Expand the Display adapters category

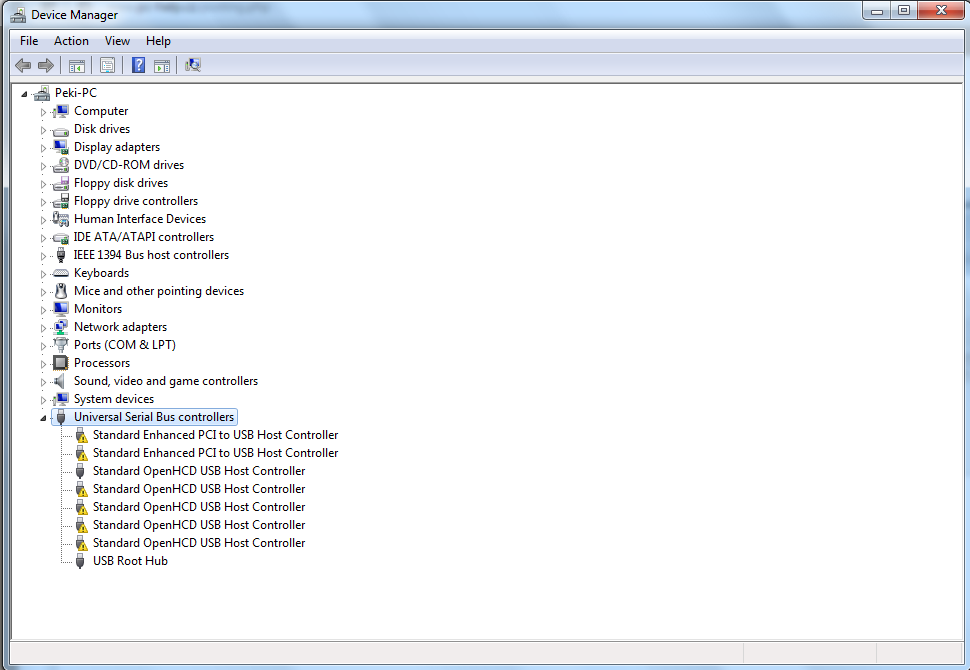click(43, 148)
